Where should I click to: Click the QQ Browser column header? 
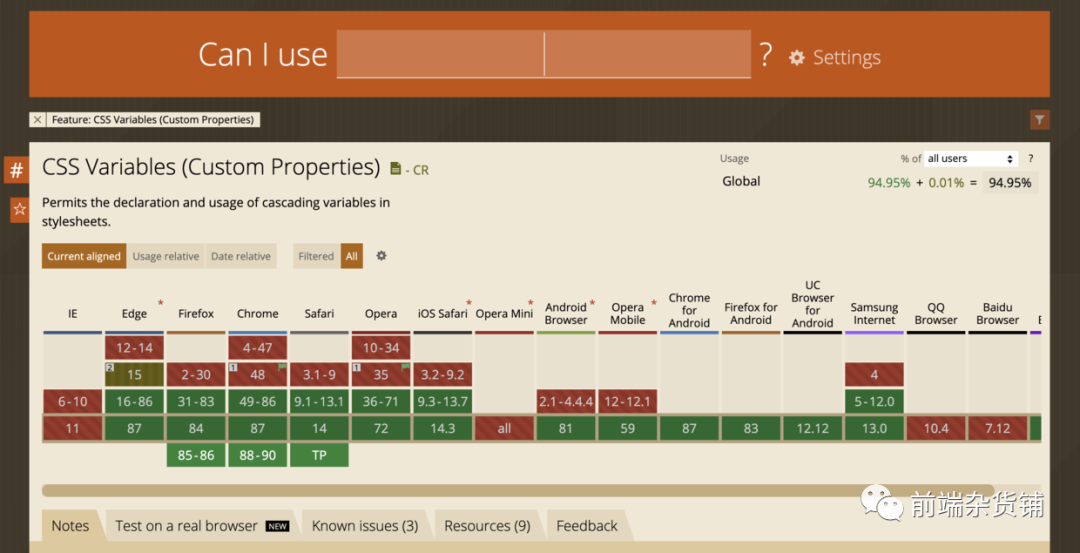(x=936, y=313)
